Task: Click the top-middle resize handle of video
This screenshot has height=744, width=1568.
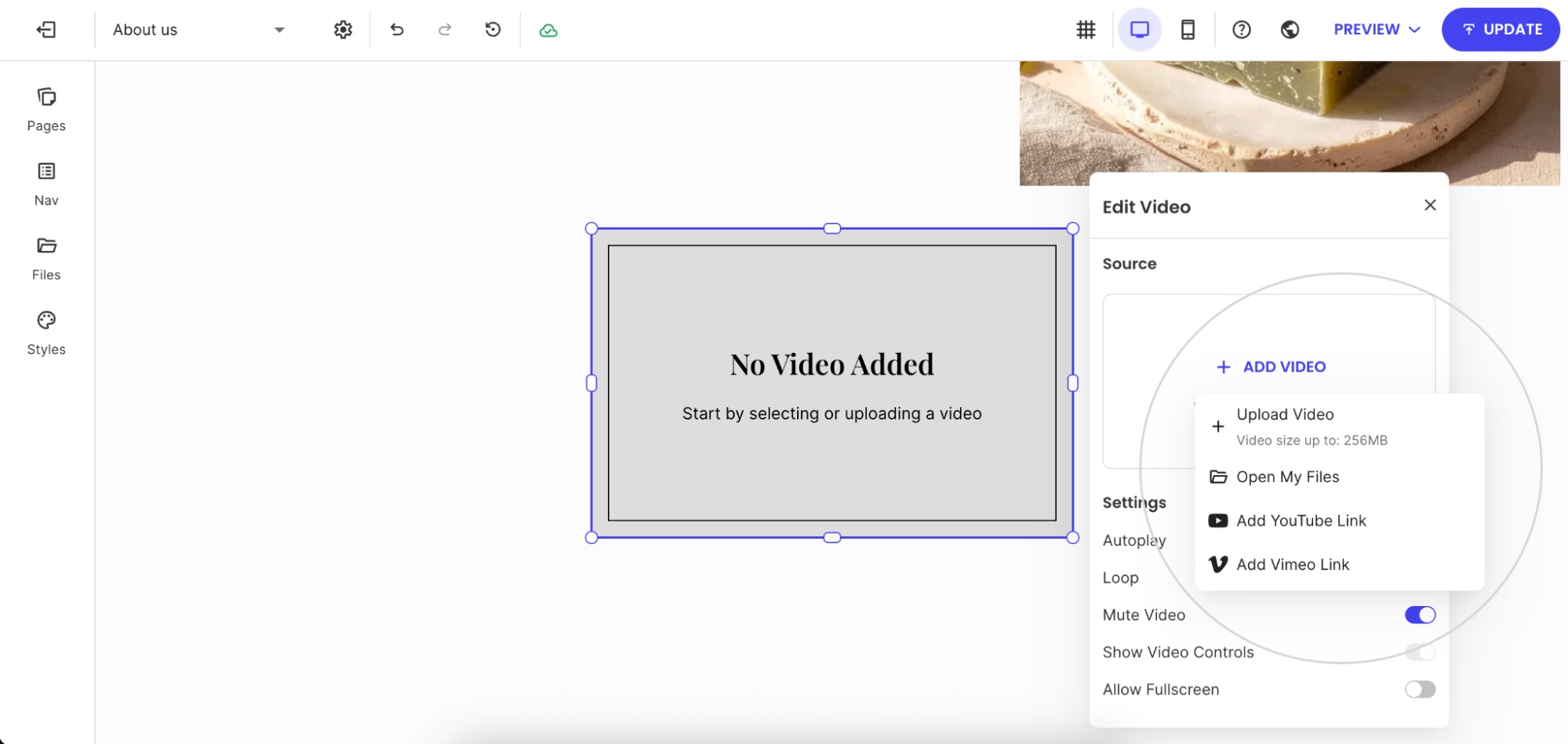Action: (832, 228)
